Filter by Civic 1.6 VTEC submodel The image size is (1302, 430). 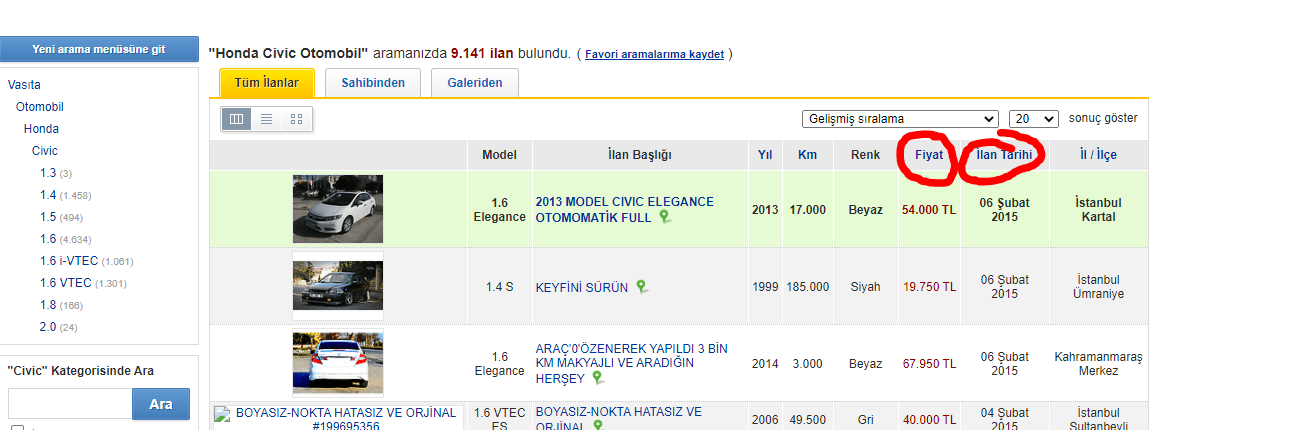click(67, 283)
